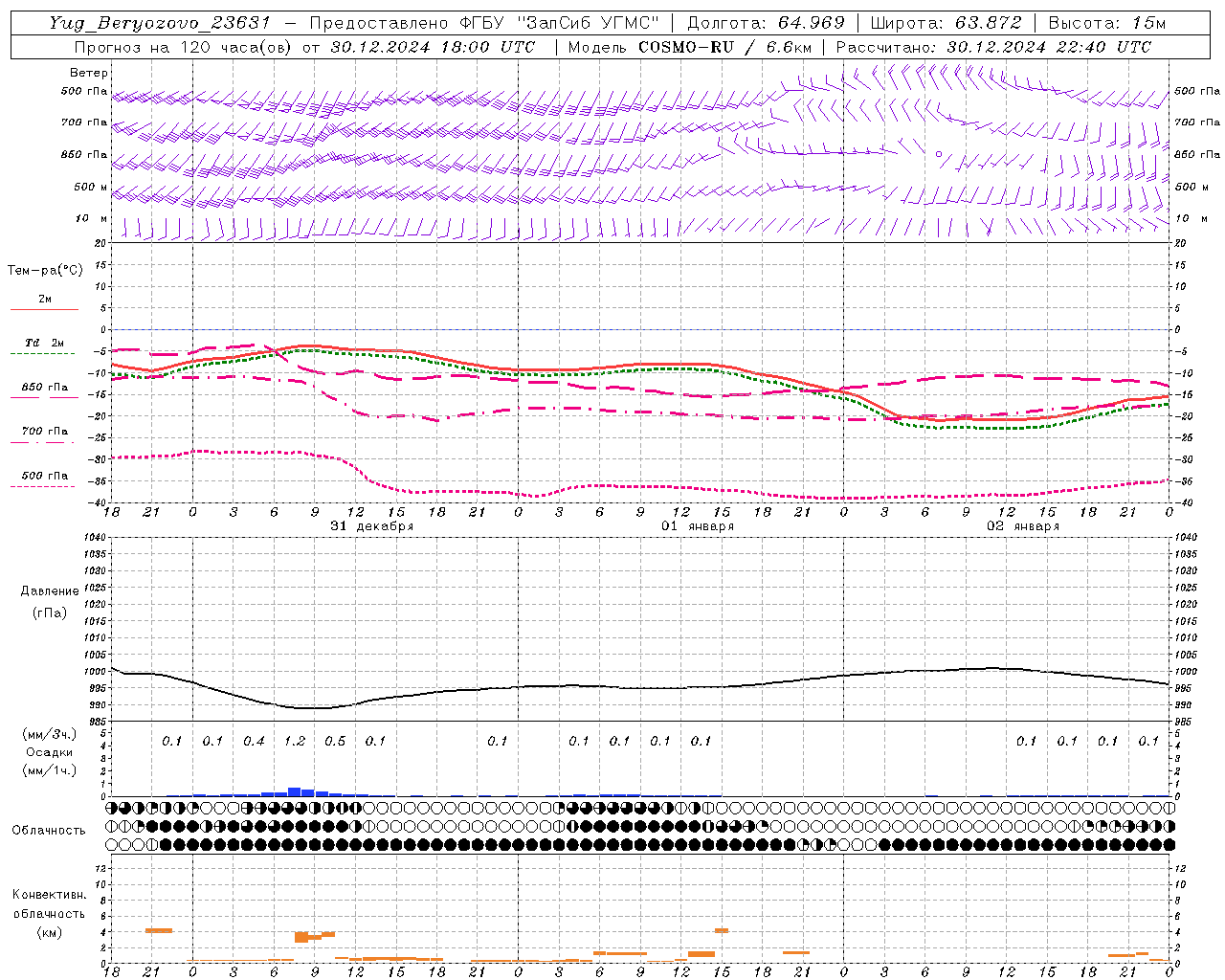Screen dimensions: 1225x980
Task: Click the model label COSMO-RU / 6.6км
Action: 725,47
